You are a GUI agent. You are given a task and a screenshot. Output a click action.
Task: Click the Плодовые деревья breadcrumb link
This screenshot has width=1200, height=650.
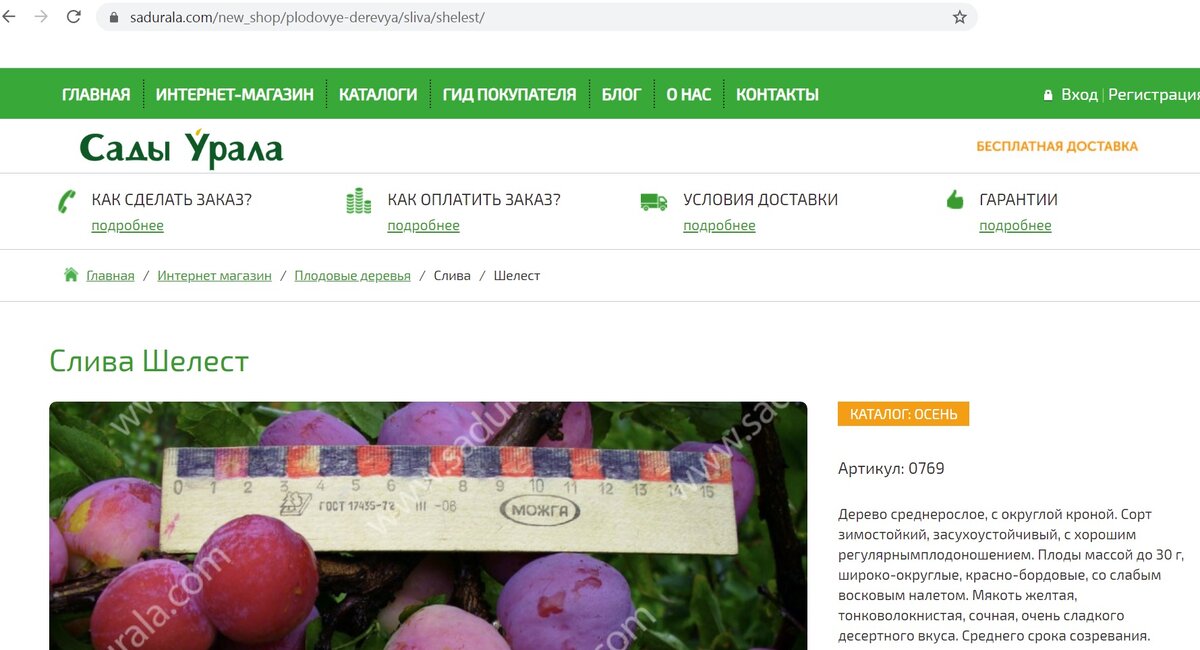coord(352,276)
